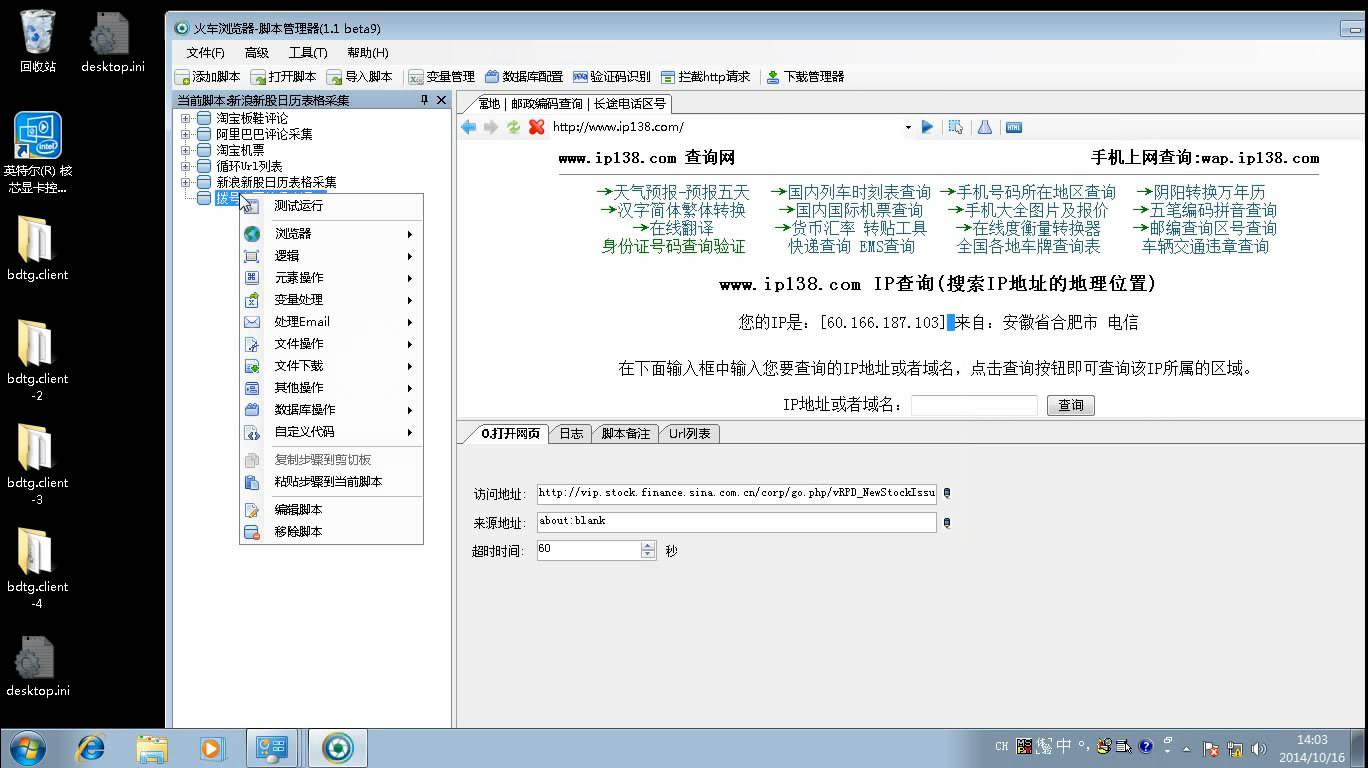This screenshot has height=768, width=1368.
Task: Open the 逻辑 submenu
Action: [331, 256]
